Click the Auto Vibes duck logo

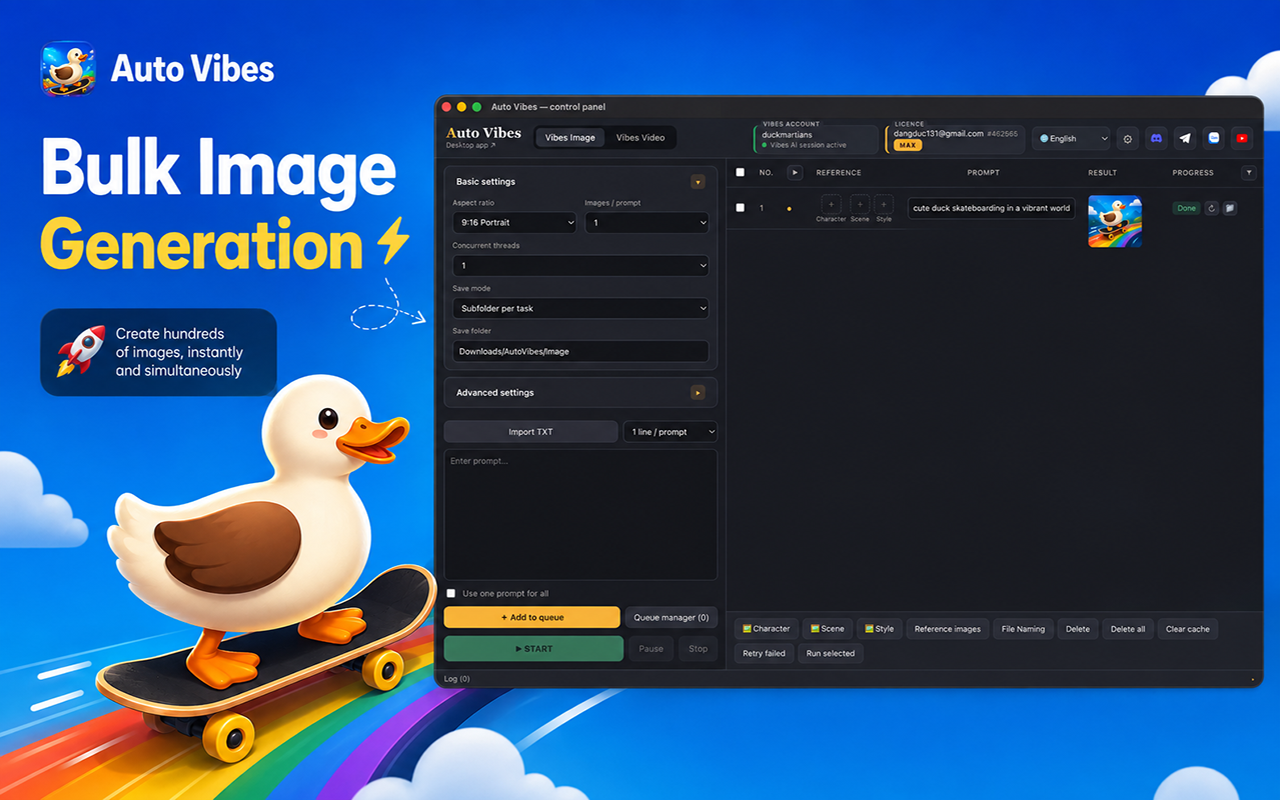click(x=68, y=68)
